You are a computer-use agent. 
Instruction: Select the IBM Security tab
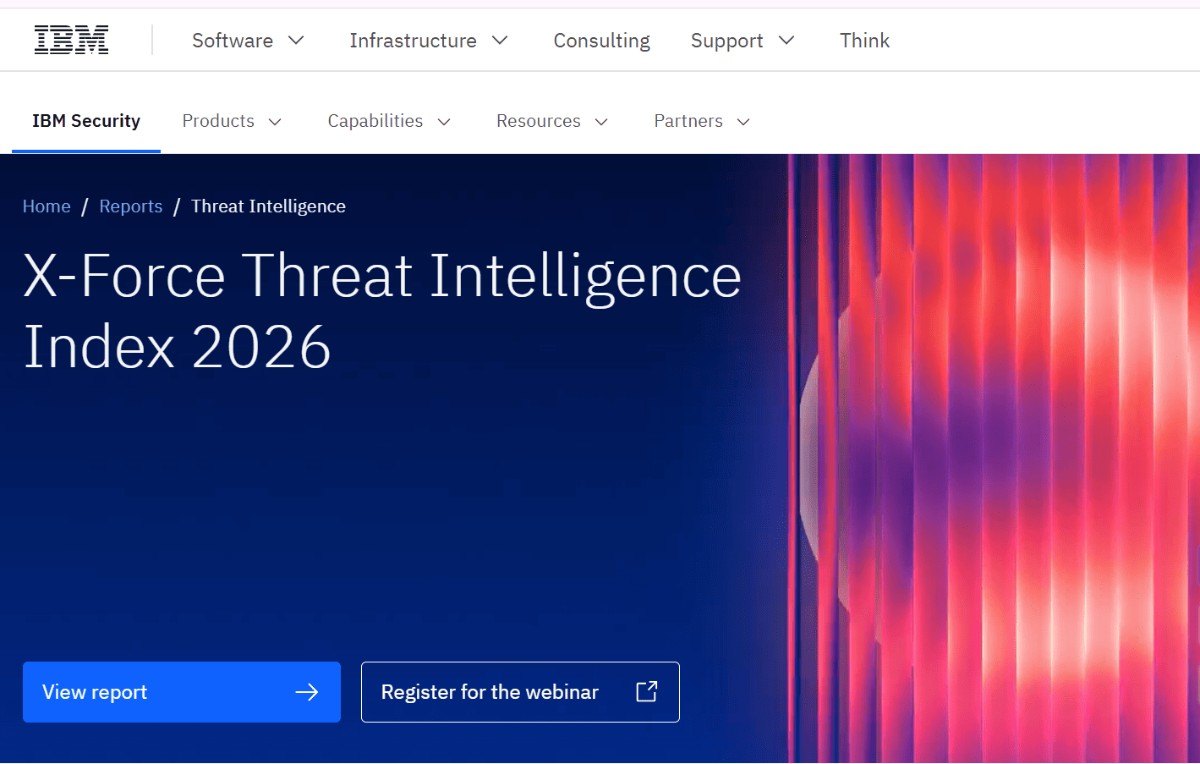coord(86,121)
